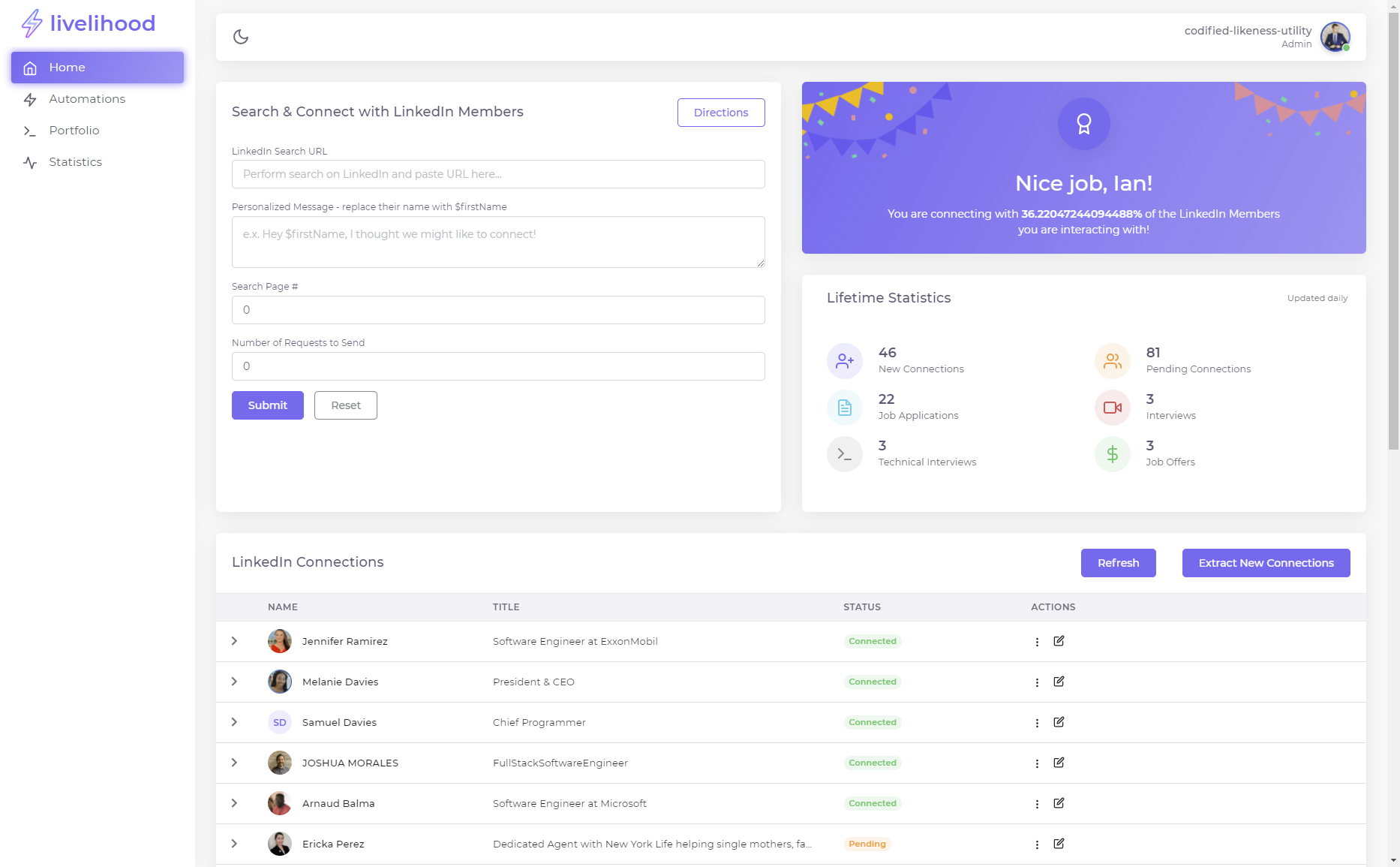The width and height of the screenshot is (1400, 867).
Task: Open the Directions dialog
Action: click(720, 113)
